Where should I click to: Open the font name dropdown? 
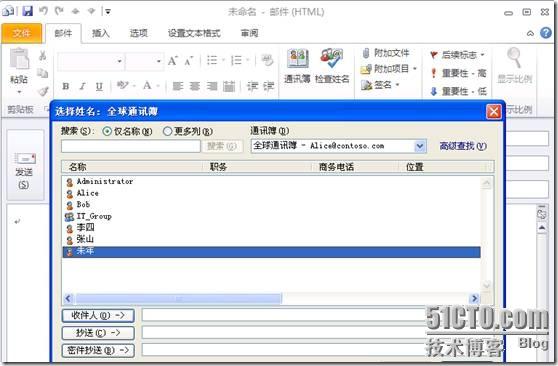[119, 61]
